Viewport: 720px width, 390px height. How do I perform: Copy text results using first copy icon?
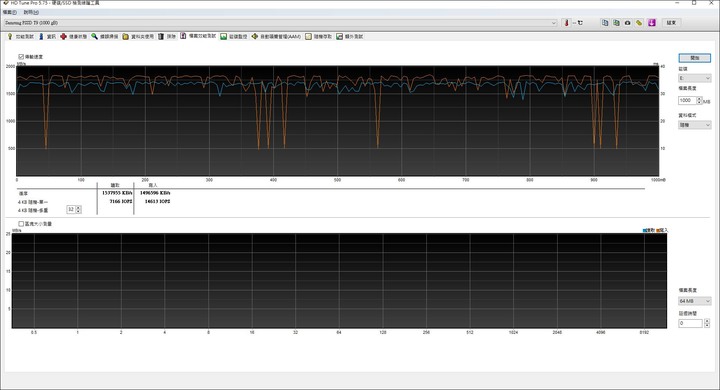[605, 23]
